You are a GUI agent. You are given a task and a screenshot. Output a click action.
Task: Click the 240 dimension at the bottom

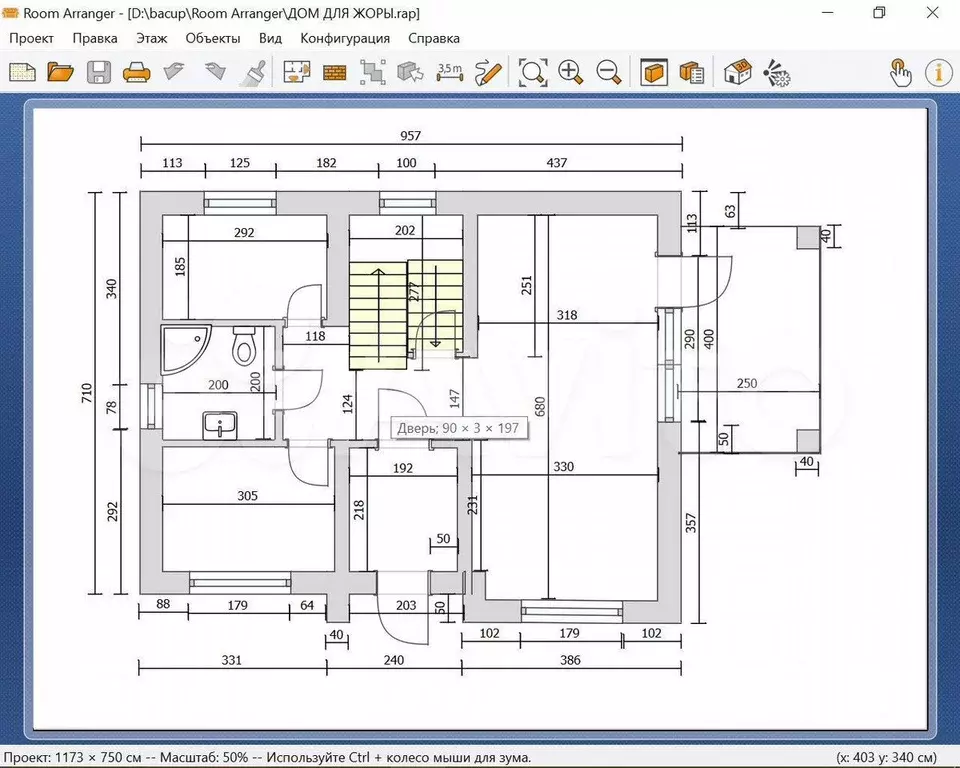394,660
